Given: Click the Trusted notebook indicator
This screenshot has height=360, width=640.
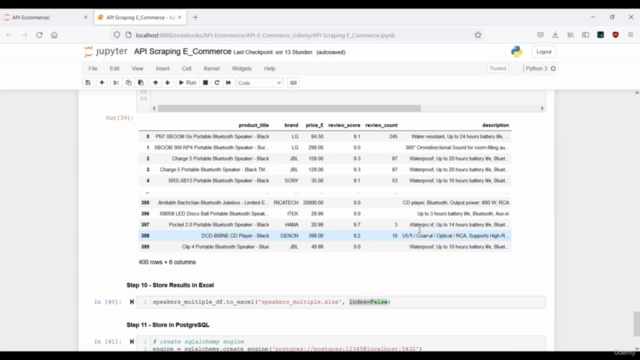Looking at the screenshot, I should click(498, 69).
